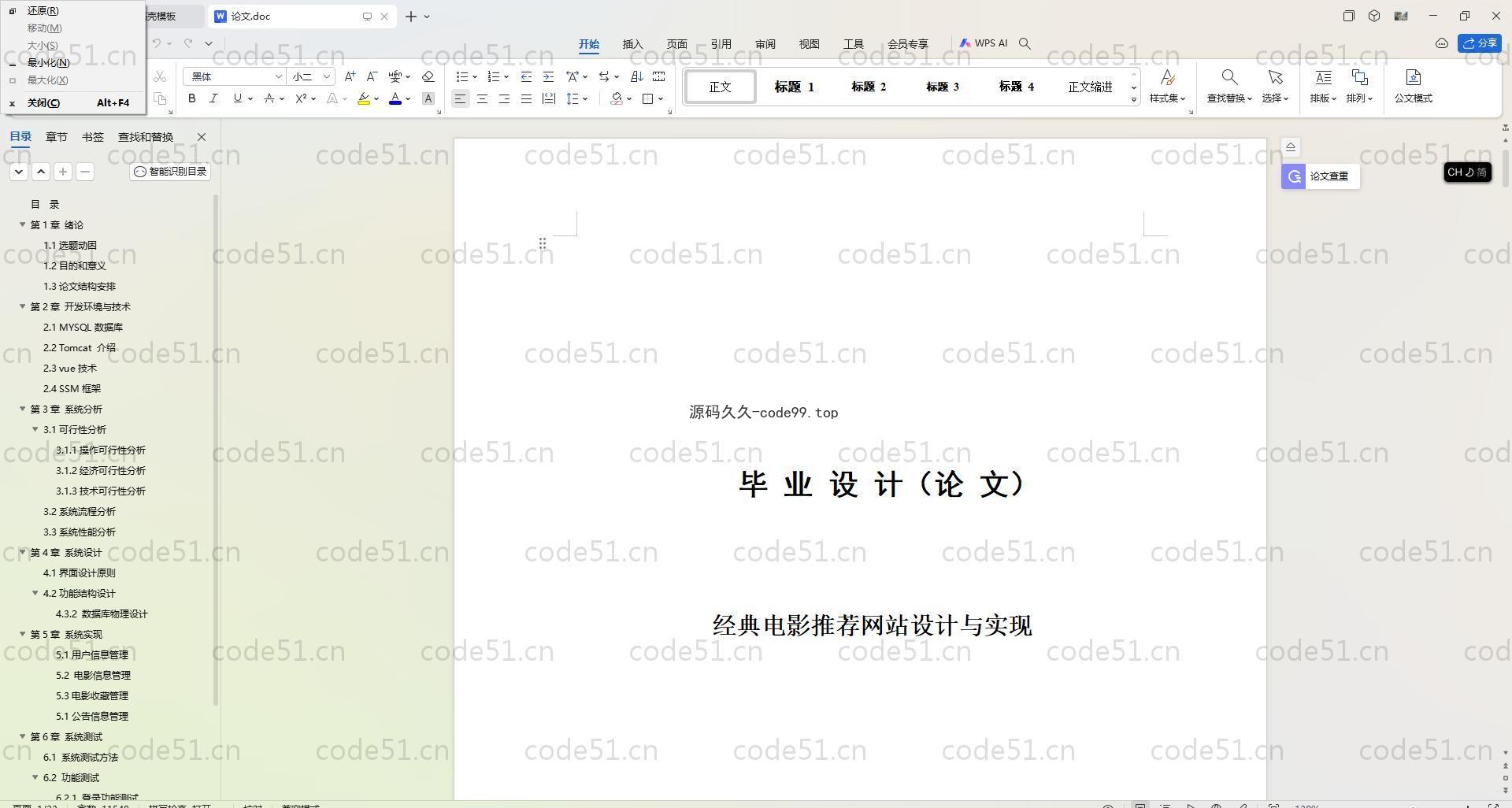Click the sort icon
1512x808 pixels.
tap(636, 76)
